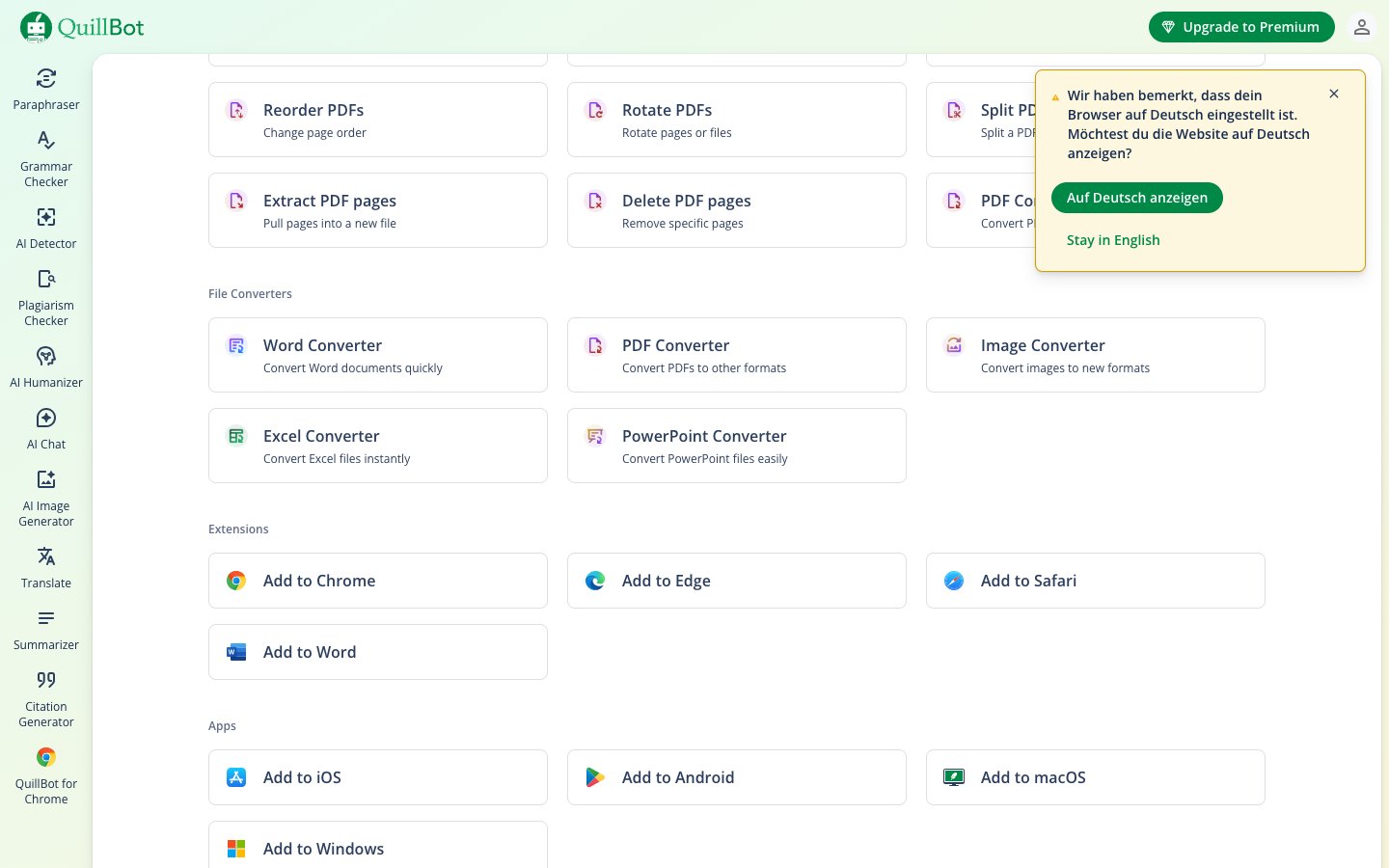Viewport: 1389px width, 868px height.
Task: Open the Paraphraser tool in sidebar
Action: (x=46, y=89)
